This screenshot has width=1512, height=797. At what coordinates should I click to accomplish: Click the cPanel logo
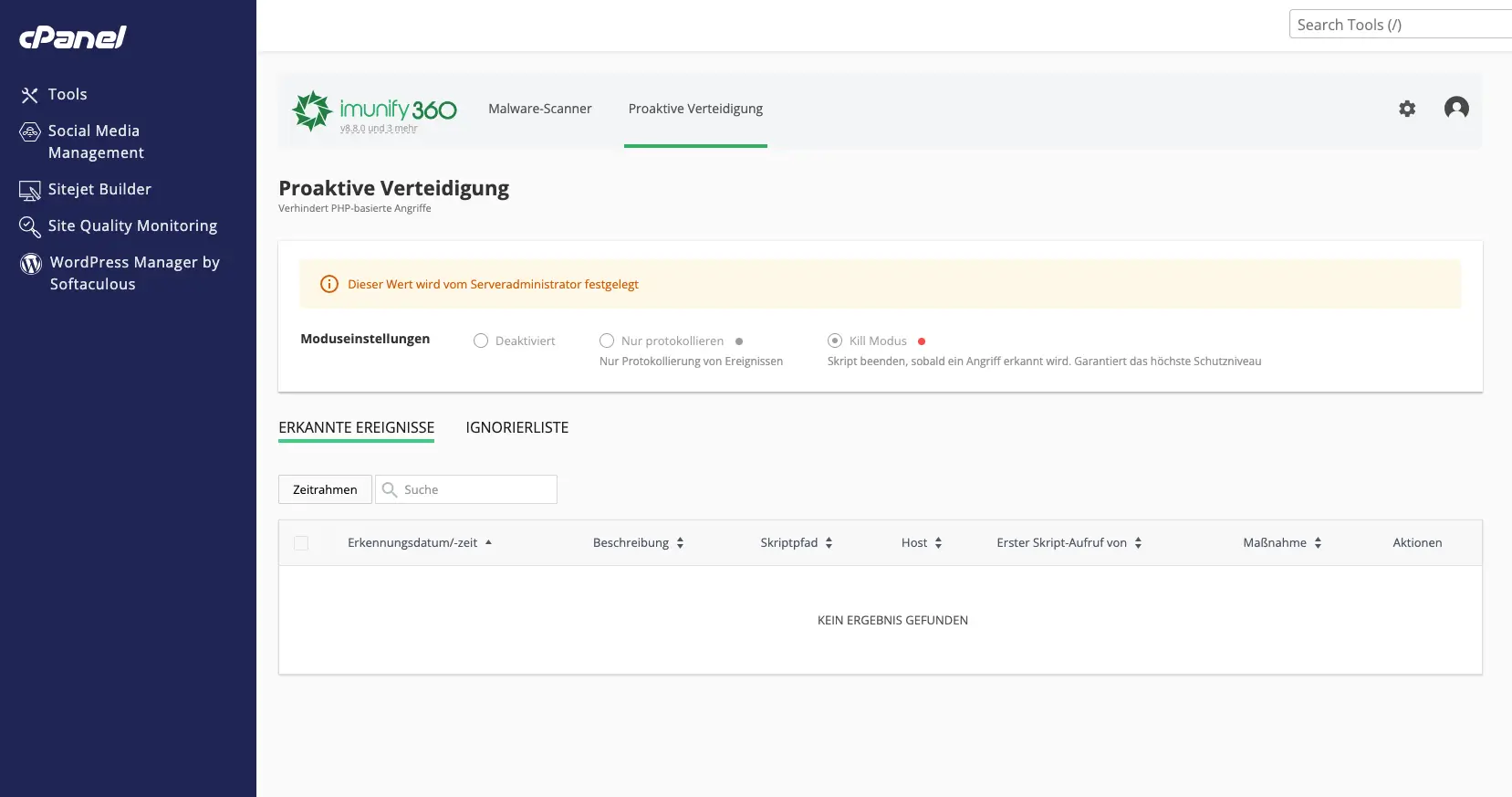pos(73,37)
